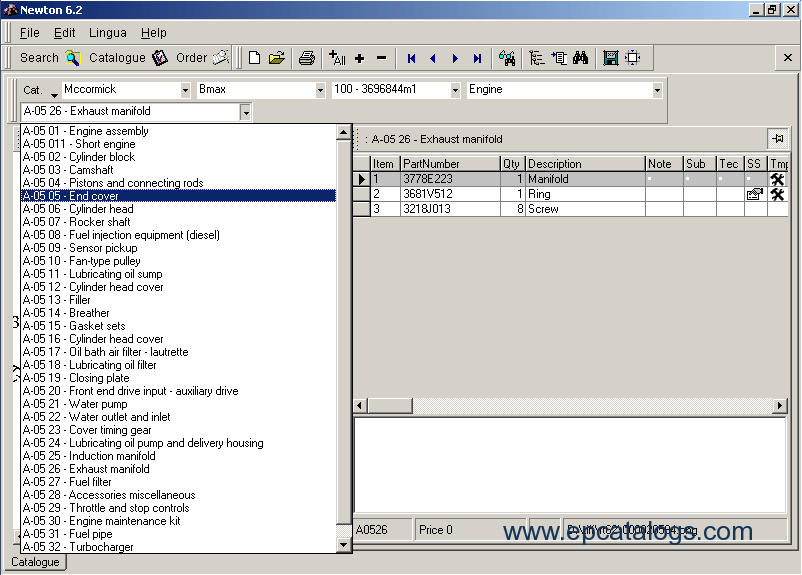This screenshot has height=575, width=802.
Task: Click the add-to-list document icon
Action: (x=559, y=58)
